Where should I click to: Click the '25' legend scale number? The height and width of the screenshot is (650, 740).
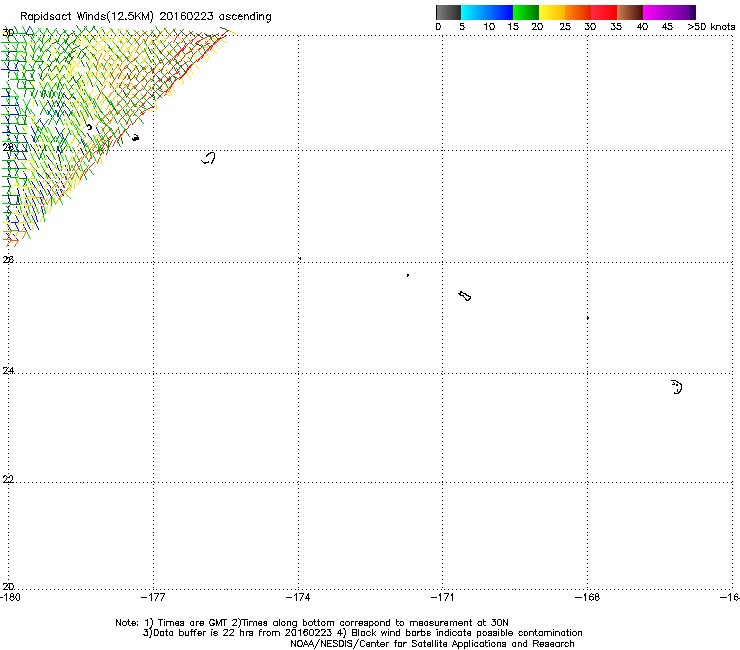pyautogui.click(x=565, y=27)
